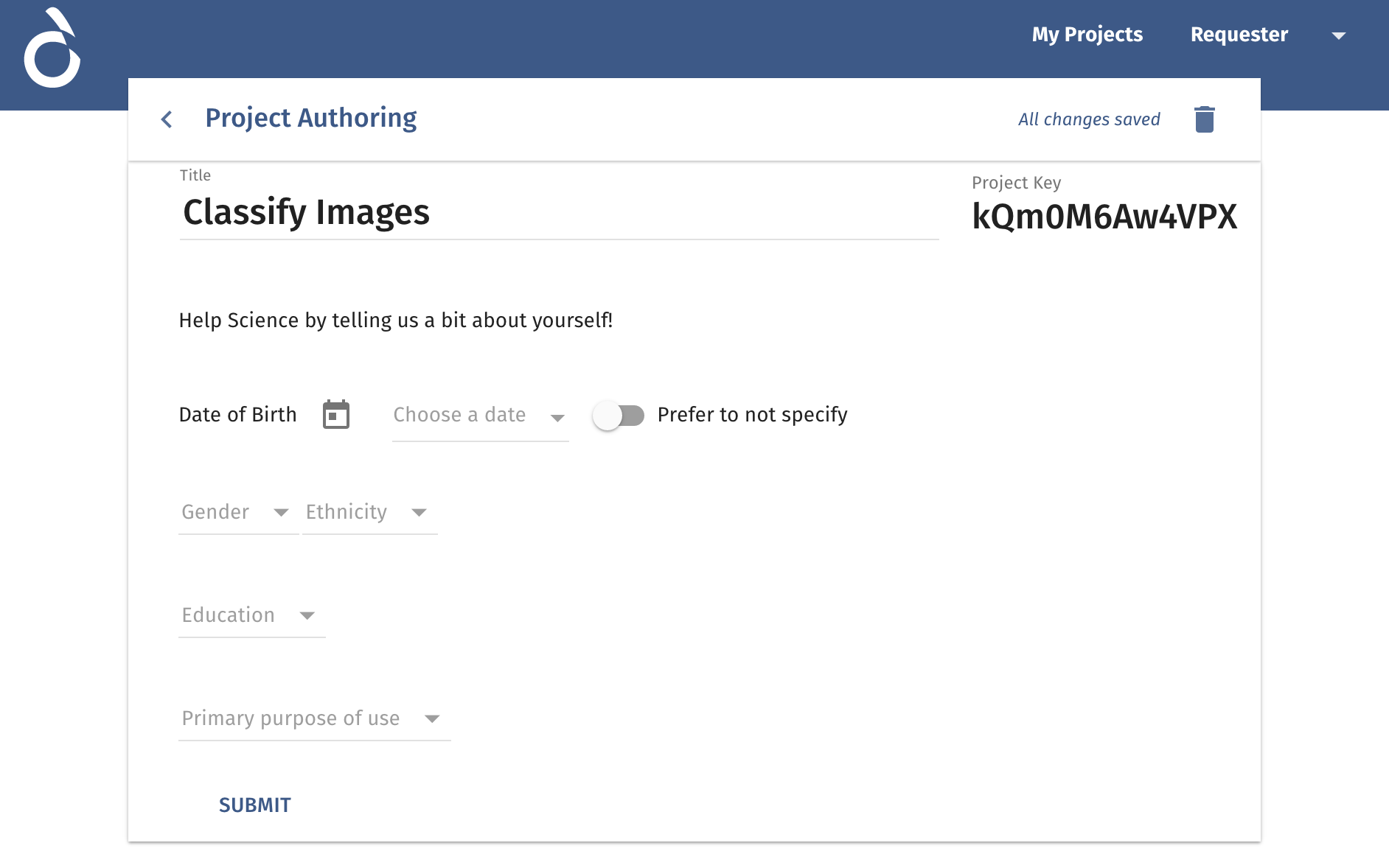1389x868 pixels.
Task: Open the Education dropdown
Action: [x=251, y=615]
